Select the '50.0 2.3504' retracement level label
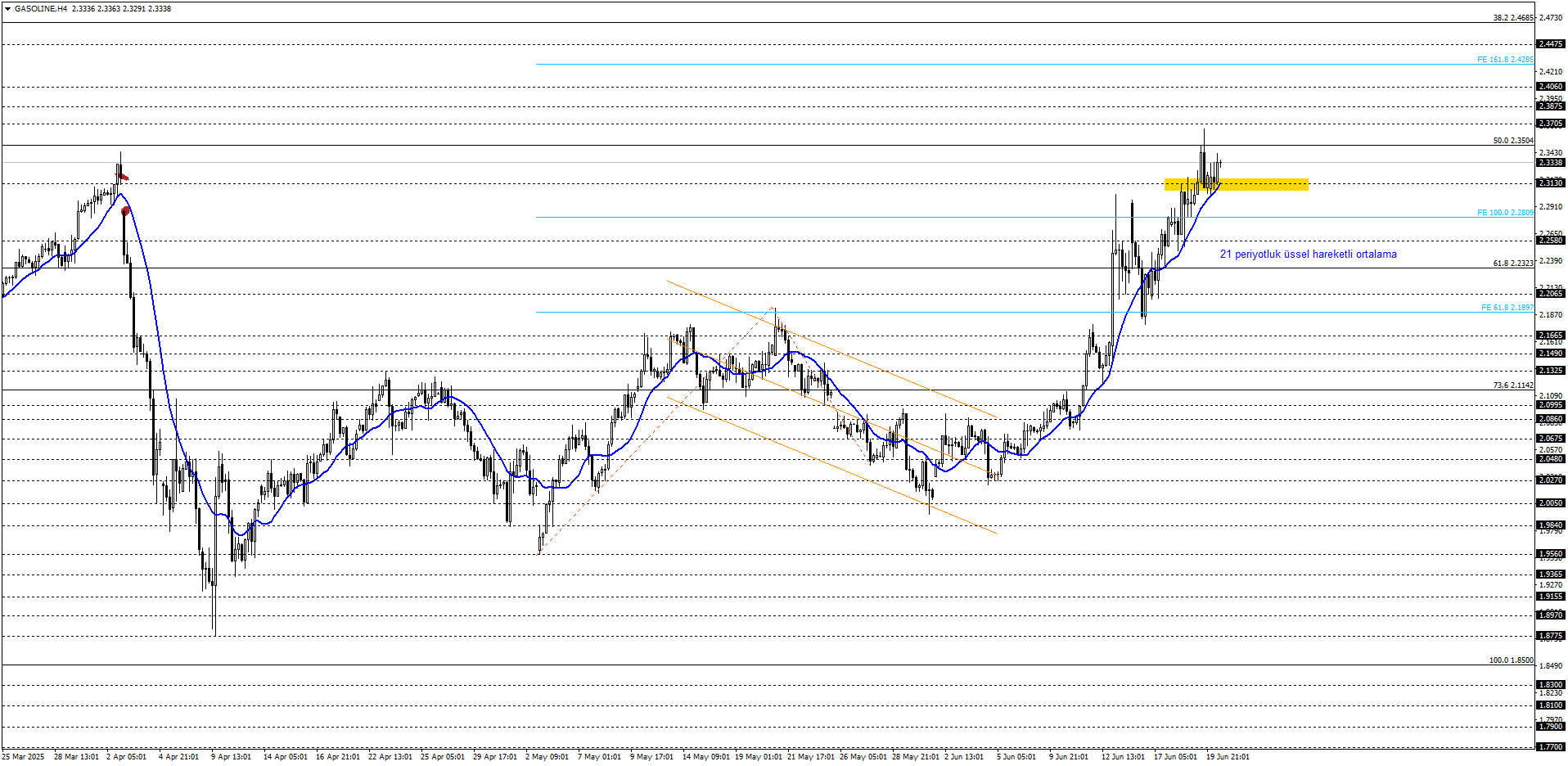 (1513, 141)
